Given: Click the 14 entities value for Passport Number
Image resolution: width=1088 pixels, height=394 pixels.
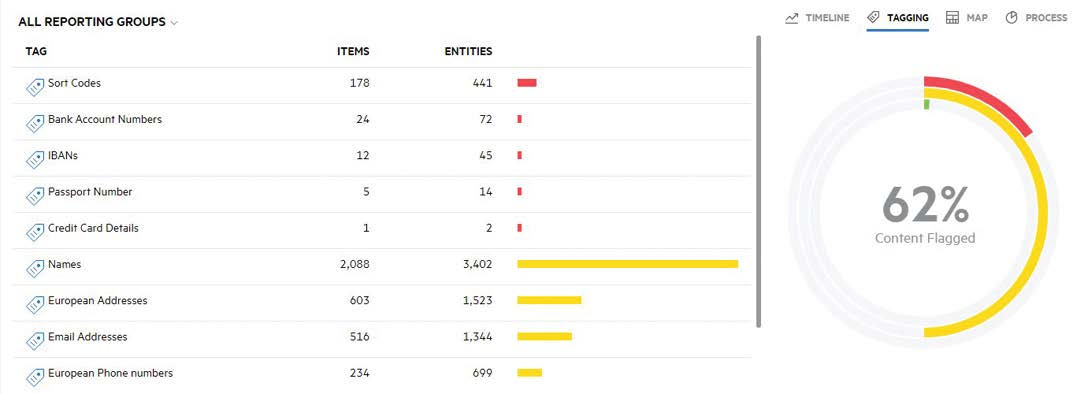Looking at the screenshot, I should 486,191.
